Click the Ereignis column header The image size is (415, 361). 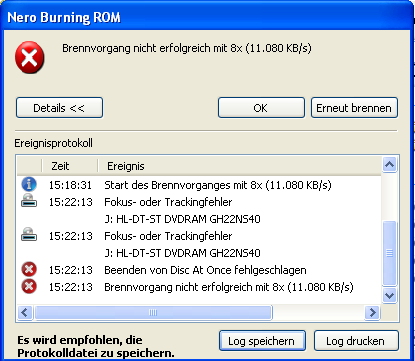pos(239,166)
